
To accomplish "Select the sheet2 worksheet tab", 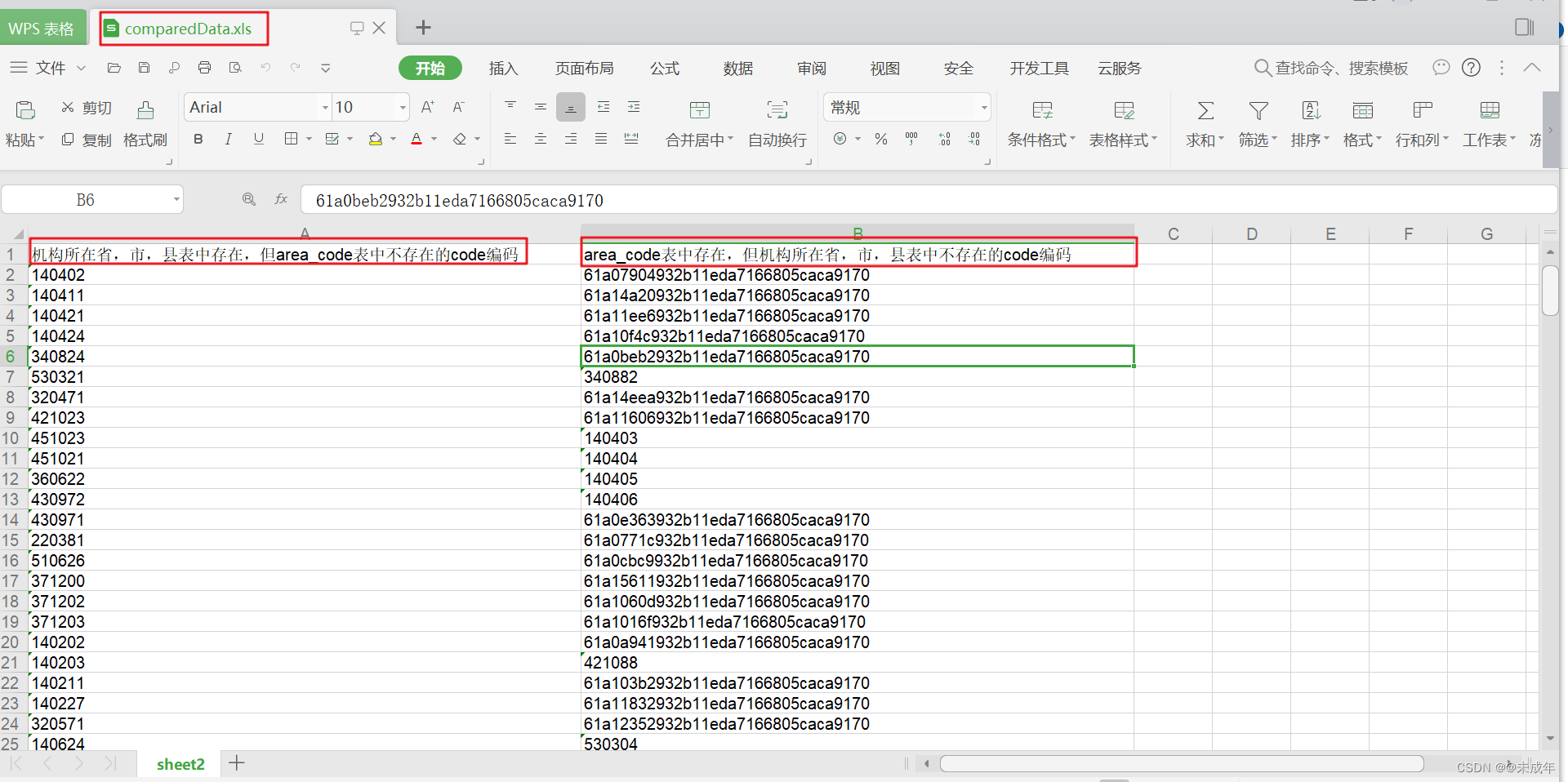I will 180,764.
